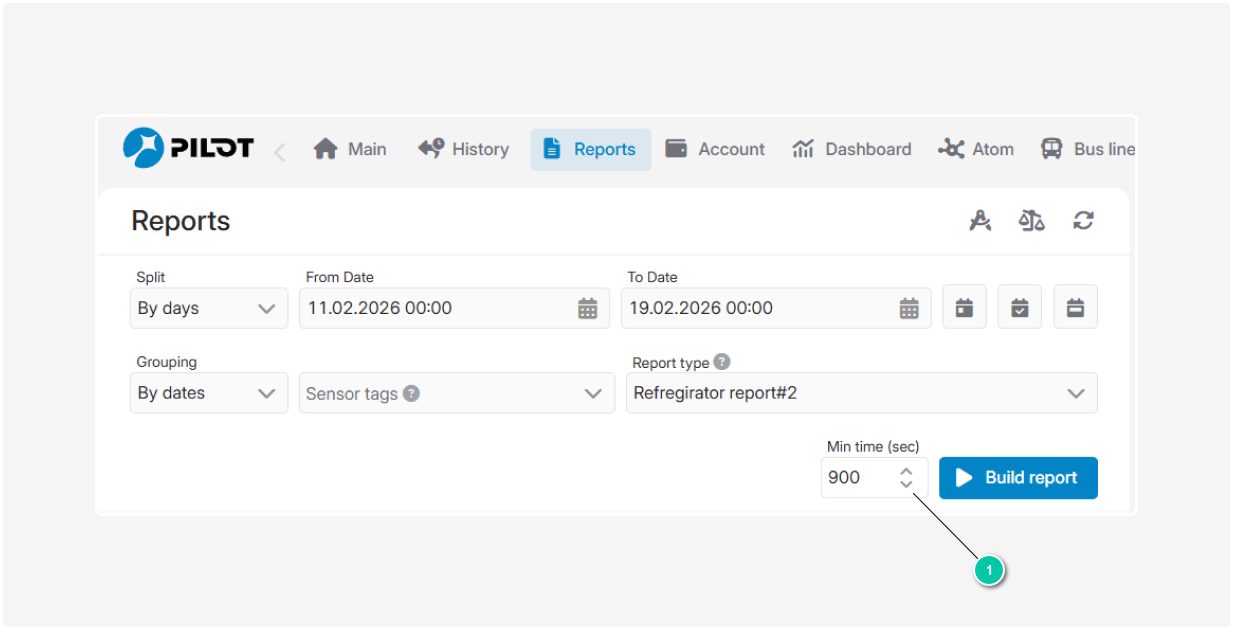Click the first calendar preset button
This screenshot has height=630, width=1233.
(x=964, y=307)
